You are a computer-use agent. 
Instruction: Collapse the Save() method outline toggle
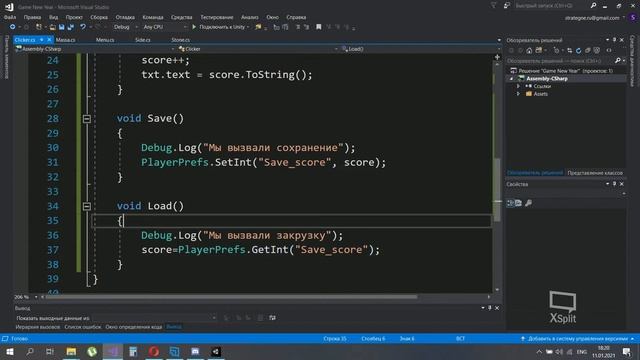pyautogui.click(x=87, y=119)
